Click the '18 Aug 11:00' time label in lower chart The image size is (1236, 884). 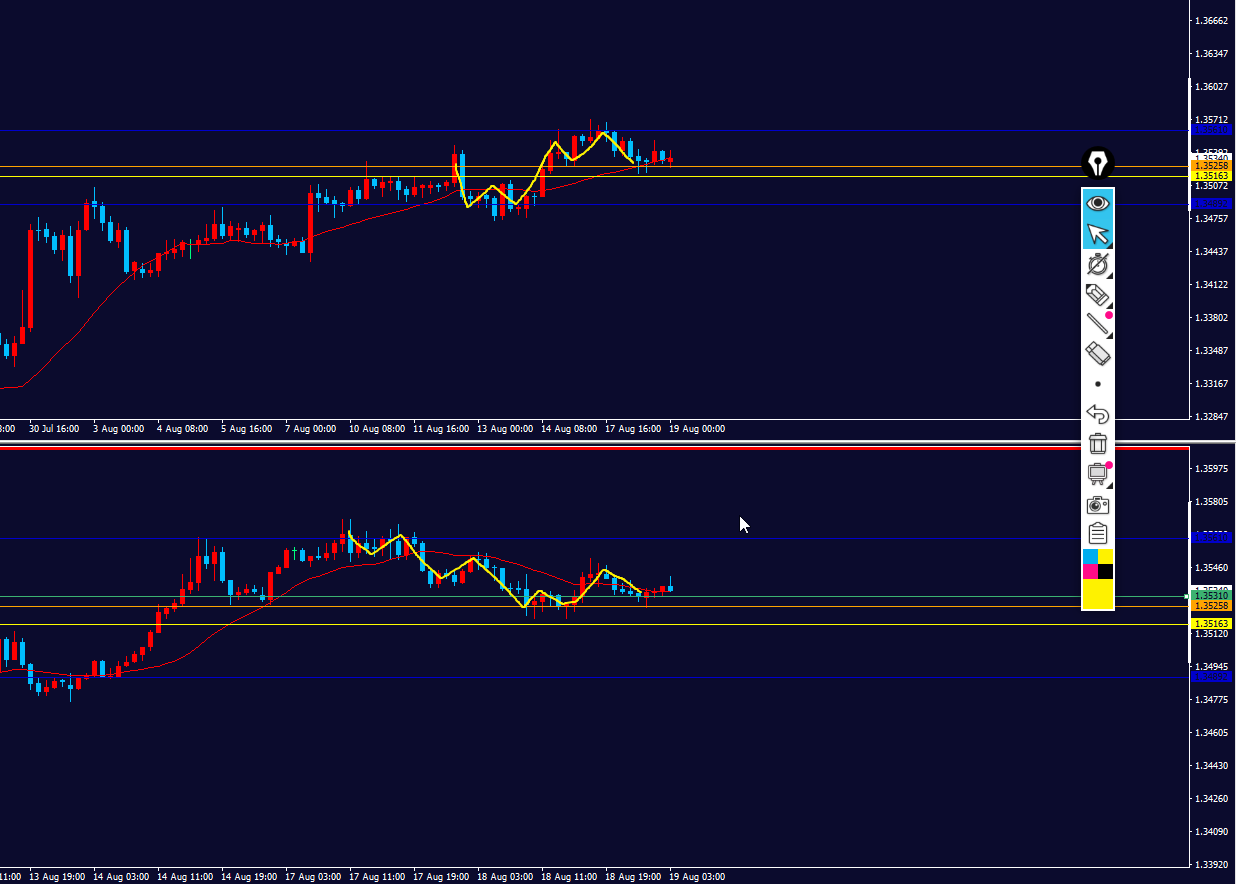point(569,876)
